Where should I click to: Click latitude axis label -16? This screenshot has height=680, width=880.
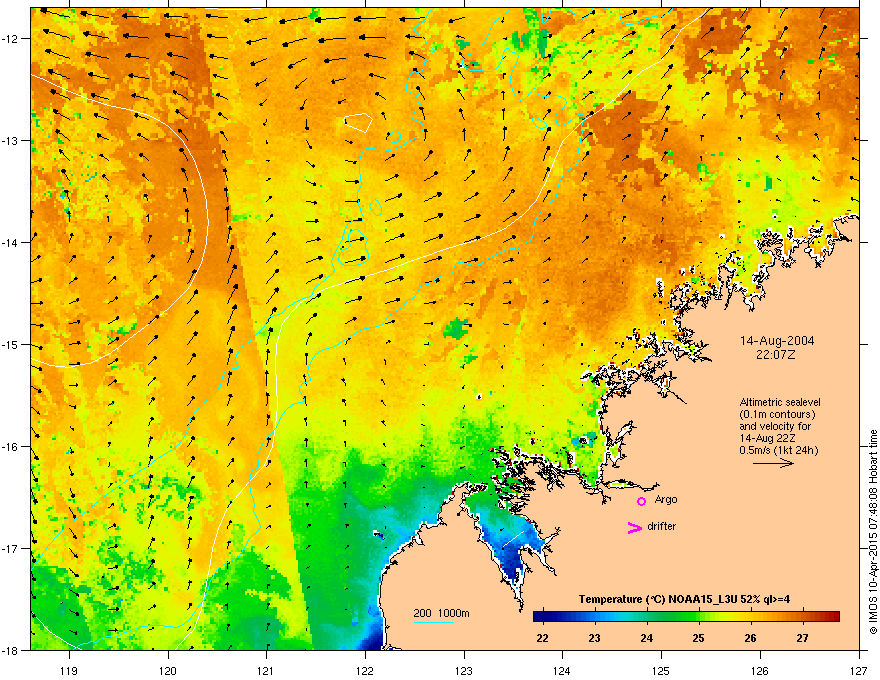11,447
